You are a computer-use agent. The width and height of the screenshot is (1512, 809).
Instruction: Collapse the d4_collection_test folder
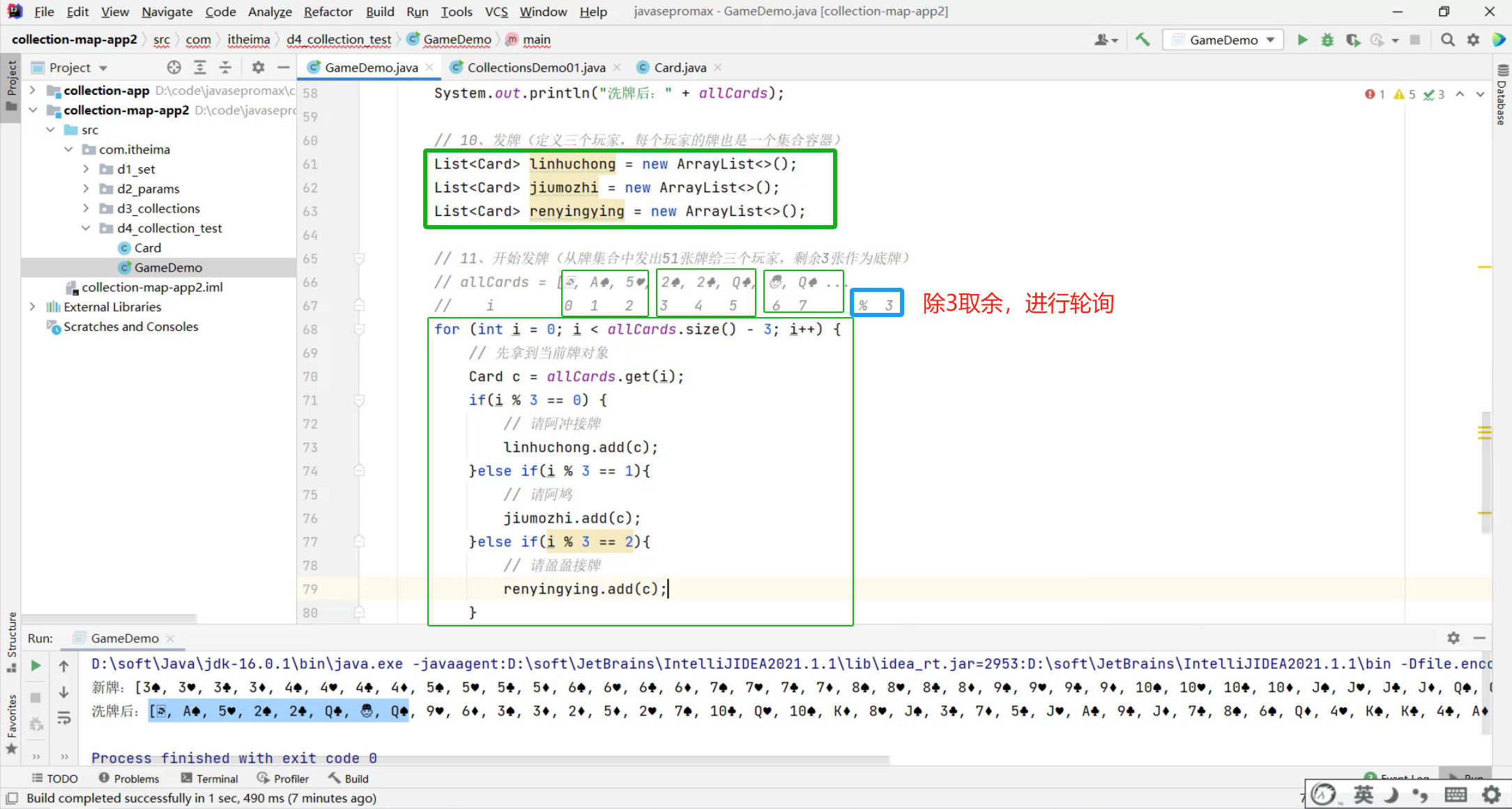tap(86, 228)
